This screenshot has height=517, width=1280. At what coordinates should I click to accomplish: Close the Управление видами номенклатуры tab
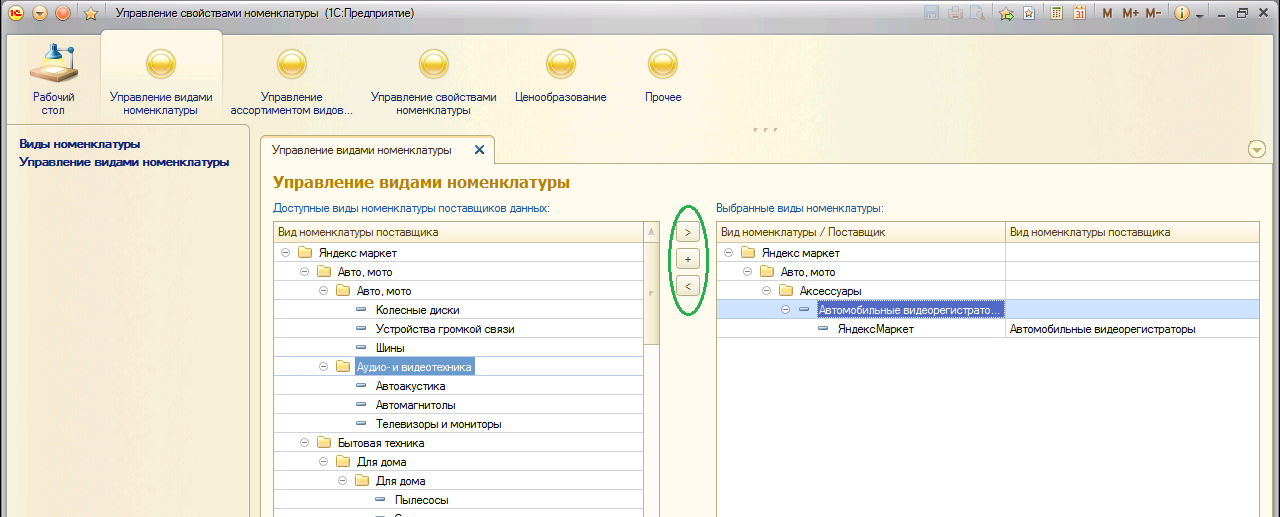pyautogui.click(x=478, y=149)
